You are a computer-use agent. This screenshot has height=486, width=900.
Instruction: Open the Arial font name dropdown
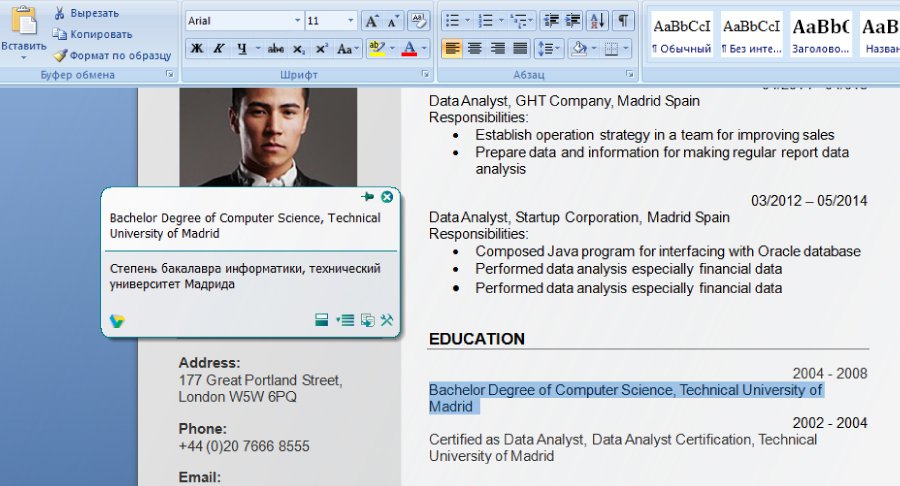(x=297, y=21)
